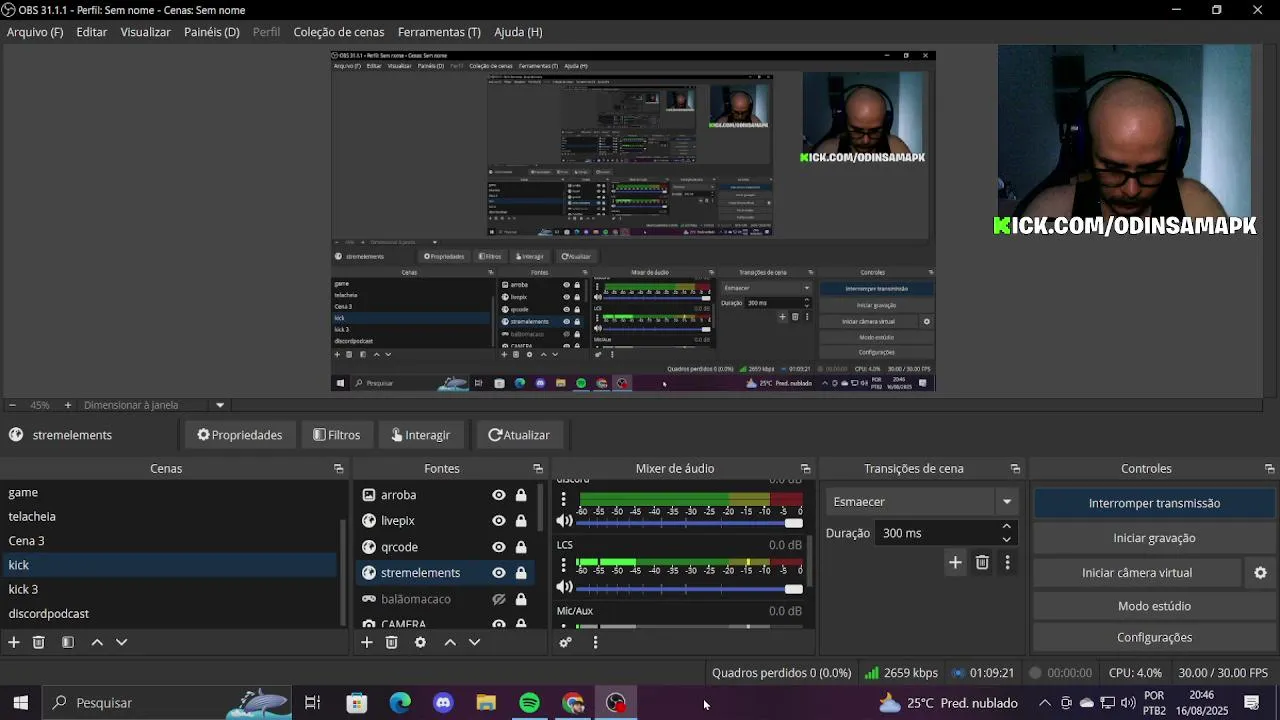Remove scene transition with trash icon

pyautogui.click(x=982, y=563)
